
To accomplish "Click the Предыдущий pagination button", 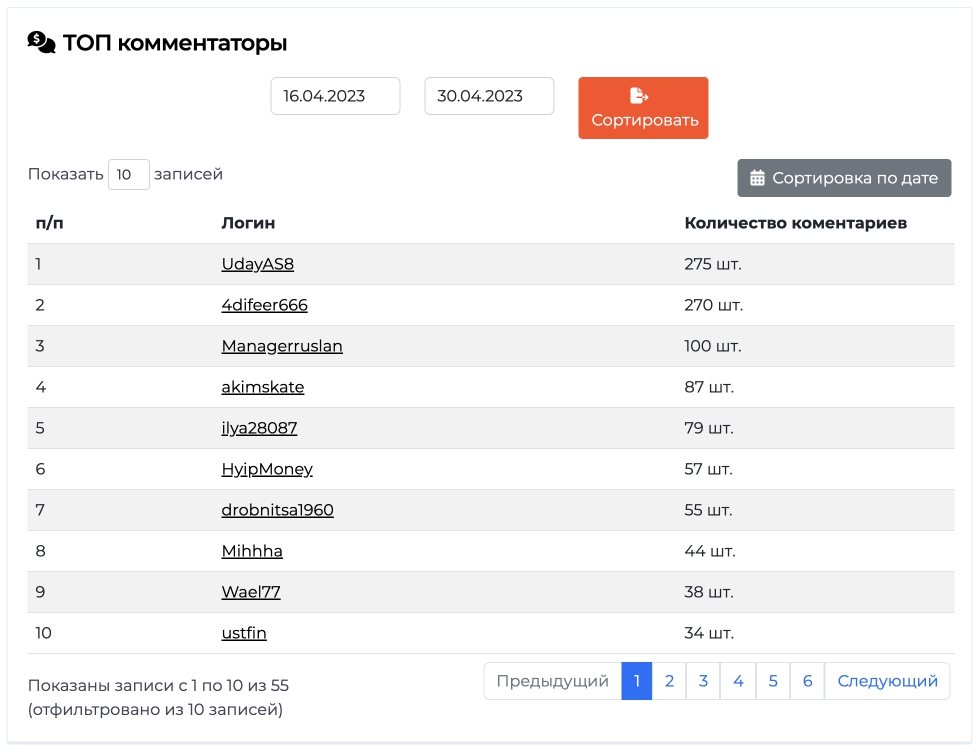I will tap(552, 681).
